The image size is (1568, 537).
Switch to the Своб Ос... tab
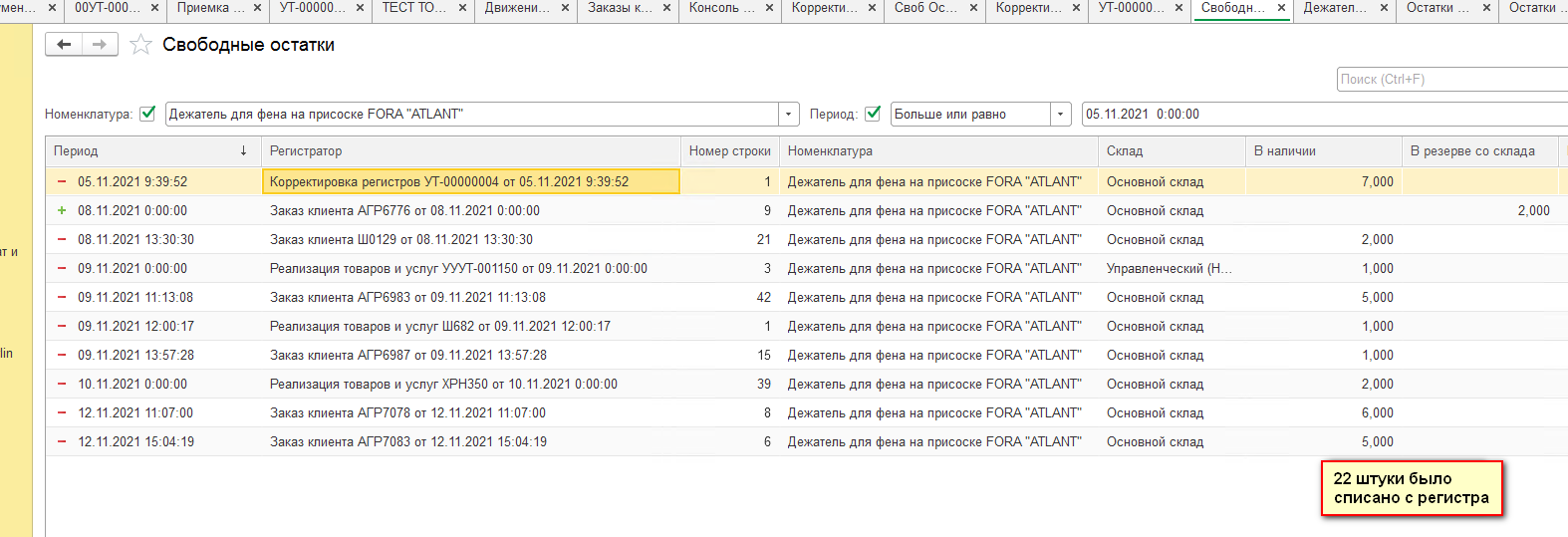924,8
